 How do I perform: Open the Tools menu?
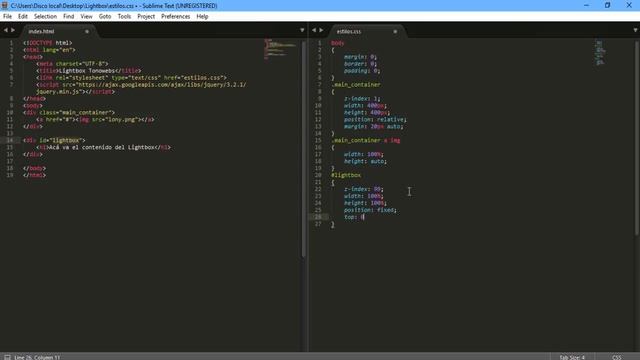point(124,16)
